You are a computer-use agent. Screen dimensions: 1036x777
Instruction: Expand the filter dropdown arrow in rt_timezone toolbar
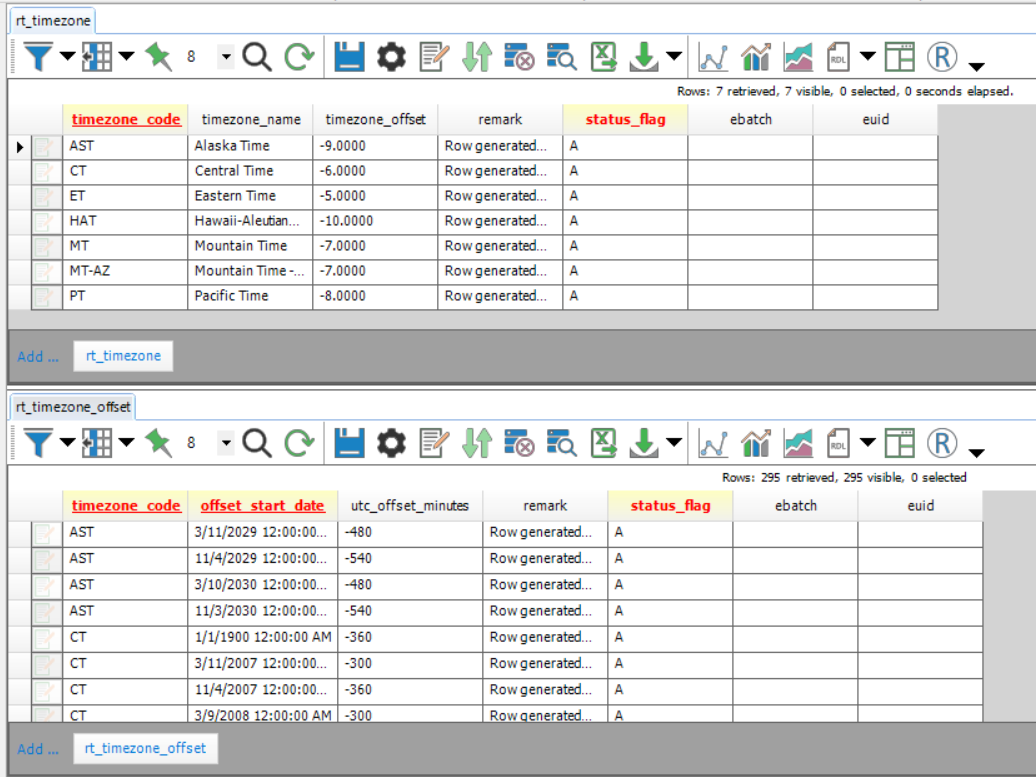pos(67,57)
